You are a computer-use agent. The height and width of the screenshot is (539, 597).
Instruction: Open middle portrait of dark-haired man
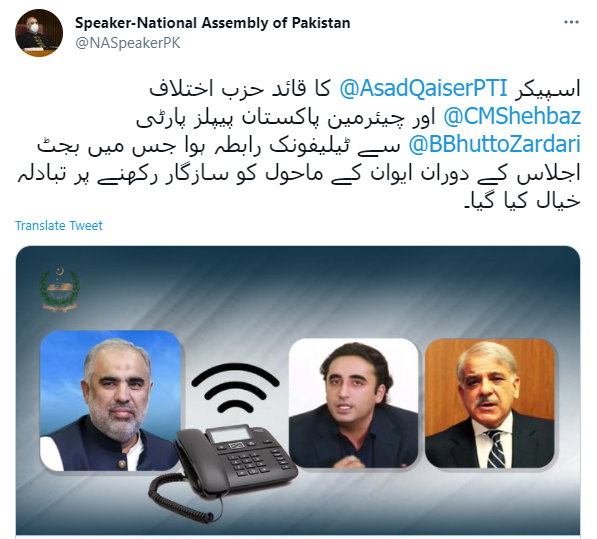click(353, 403)
